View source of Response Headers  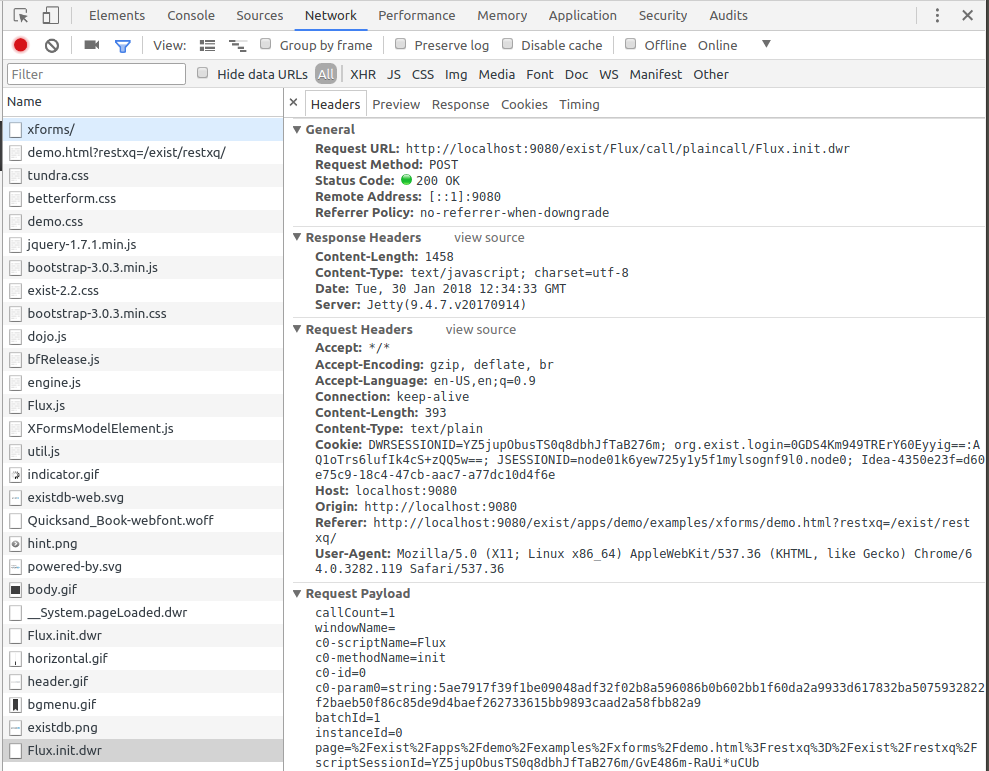tap(489, 238)
